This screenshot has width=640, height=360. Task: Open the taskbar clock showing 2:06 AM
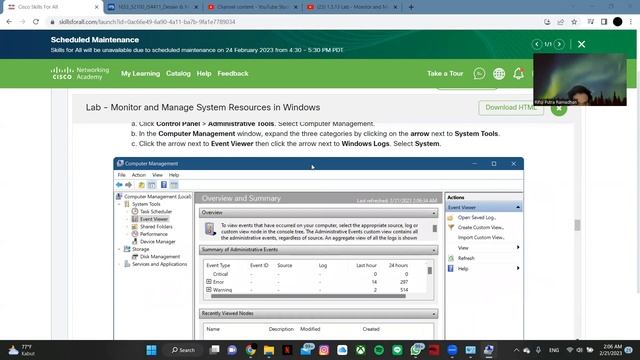(x=611, y=350)
